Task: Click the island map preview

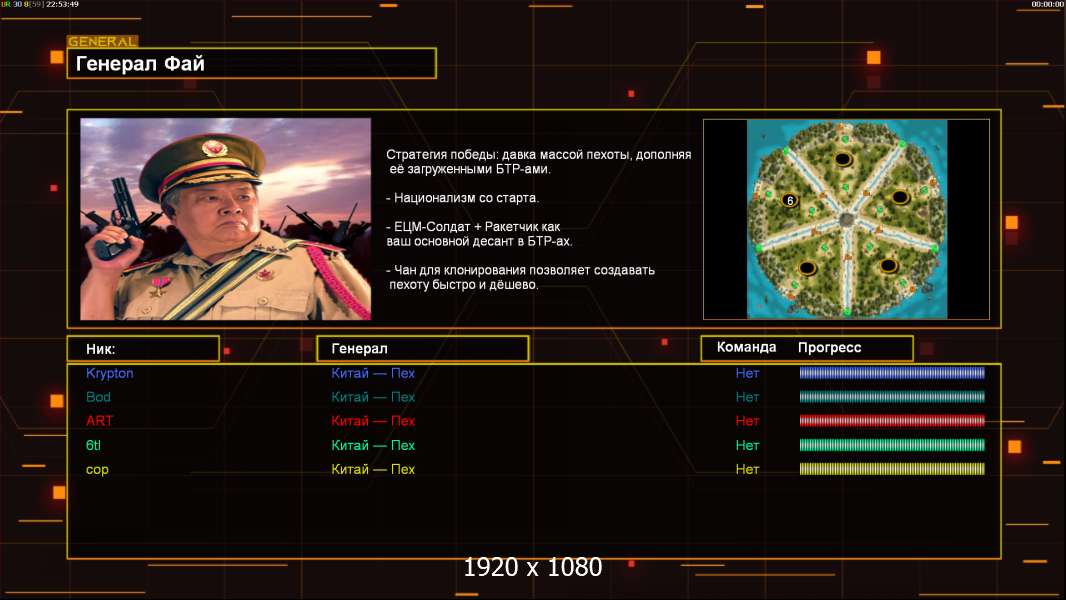Action: coord(846,219)
